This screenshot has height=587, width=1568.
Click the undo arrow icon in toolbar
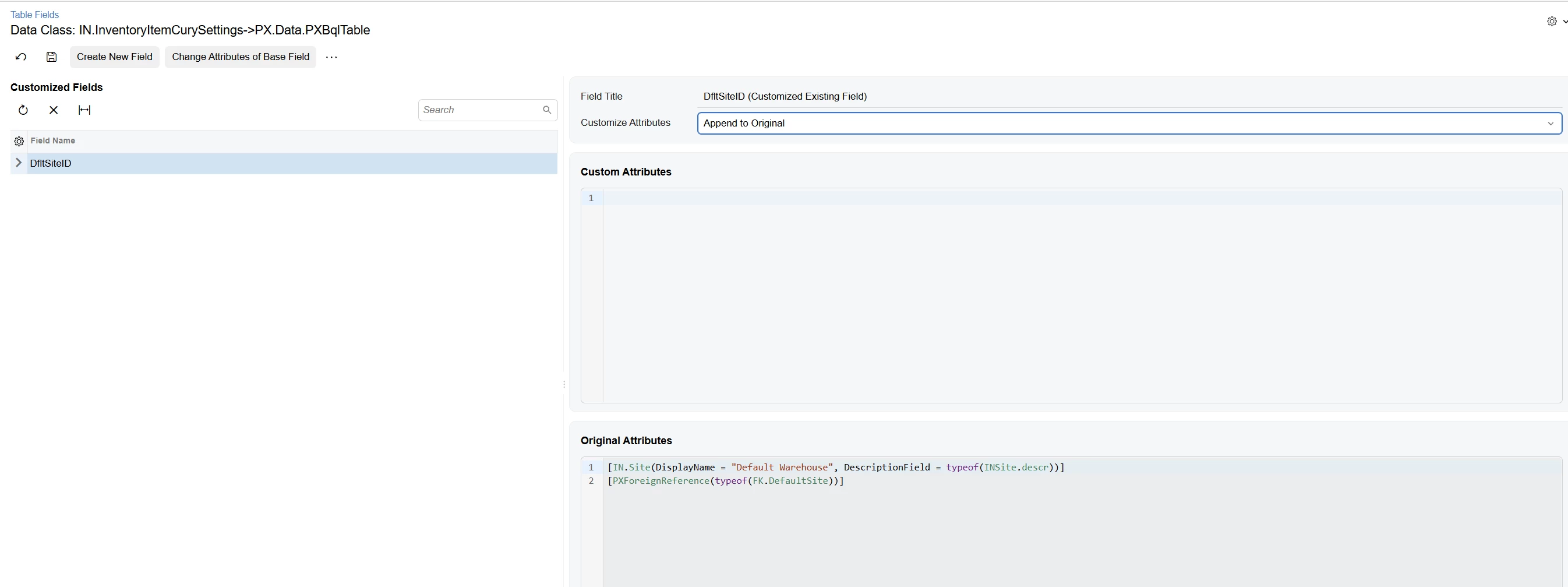pyautogui.click(x=21, y=57)
